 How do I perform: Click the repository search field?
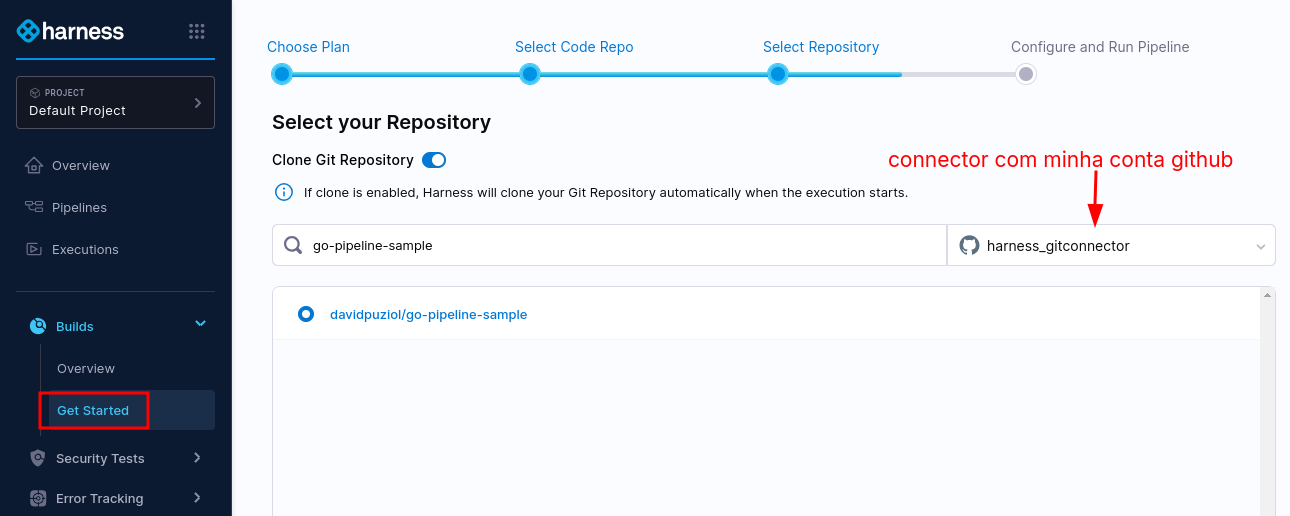click(x=620, y=245)
